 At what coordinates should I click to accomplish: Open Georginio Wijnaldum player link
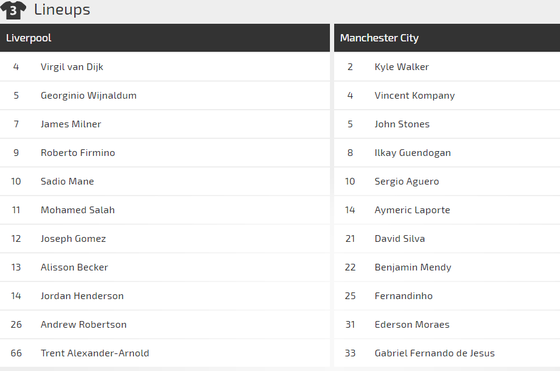[88, 96]
